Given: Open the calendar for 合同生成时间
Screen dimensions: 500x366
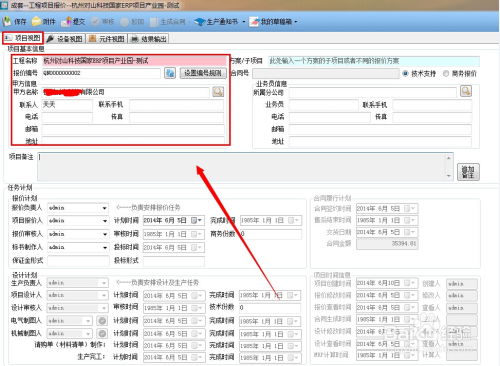Looking at the screenshot, I should pyautogui.click(x=410, y=319).
